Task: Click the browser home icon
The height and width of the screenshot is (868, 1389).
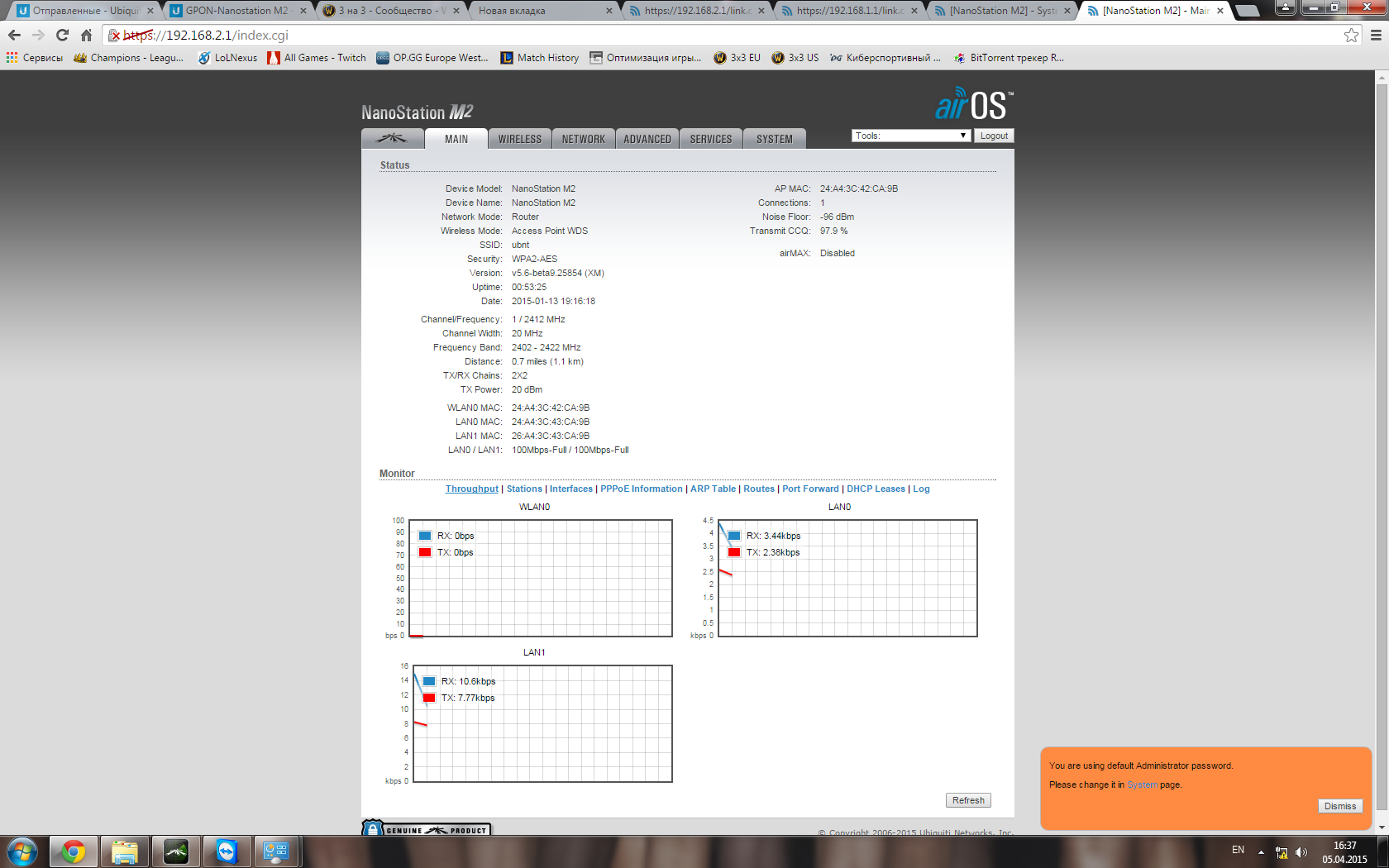Action: coord(86,35)
